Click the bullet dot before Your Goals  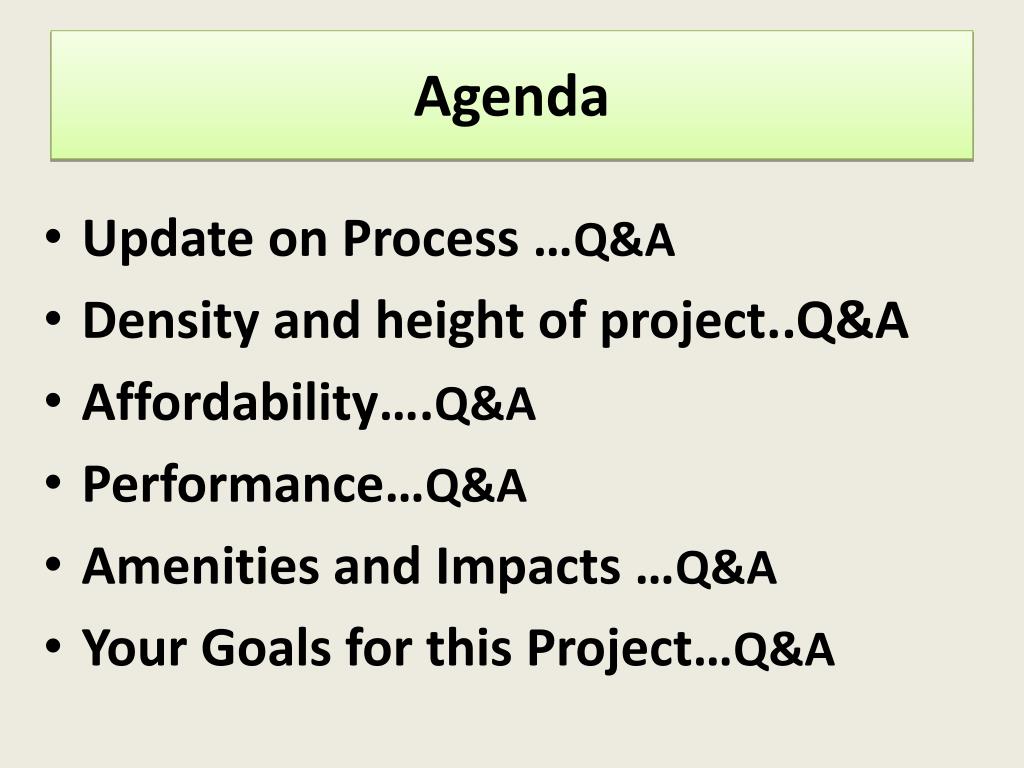[x=54, y=645]
